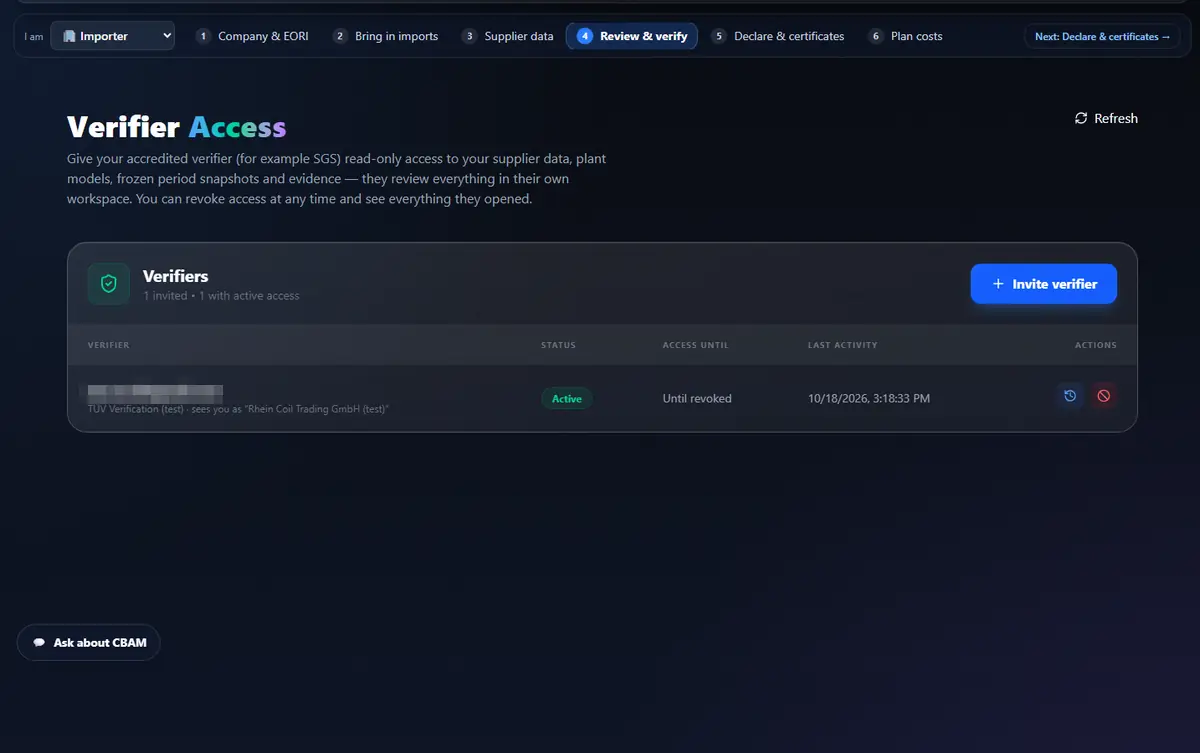This screenshot has width=1200, height=753.
Task: Click the green shield icon beside Verifiers
Action: click(109, 284)
